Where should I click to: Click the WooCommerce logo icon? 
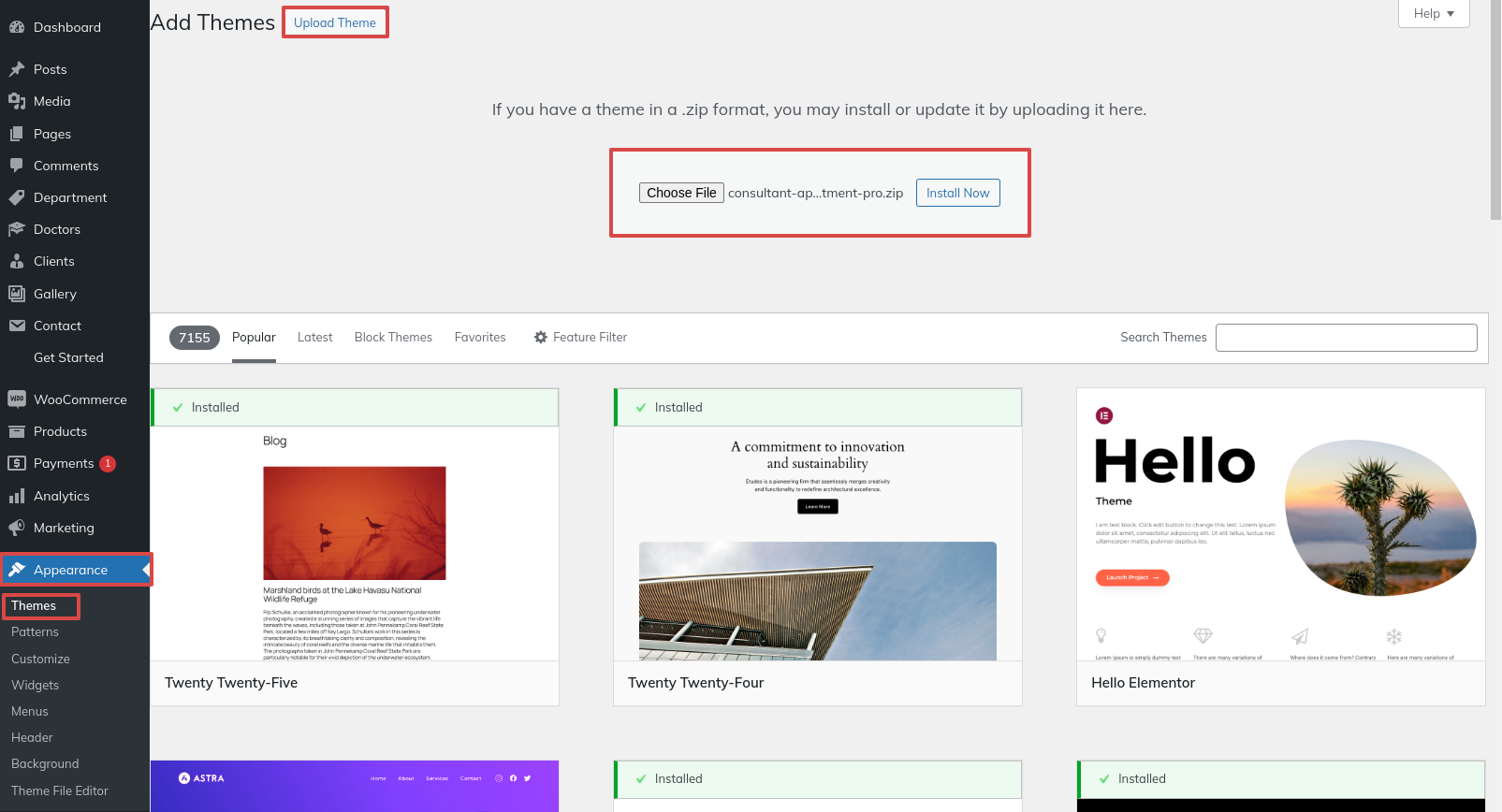(17, 399)
